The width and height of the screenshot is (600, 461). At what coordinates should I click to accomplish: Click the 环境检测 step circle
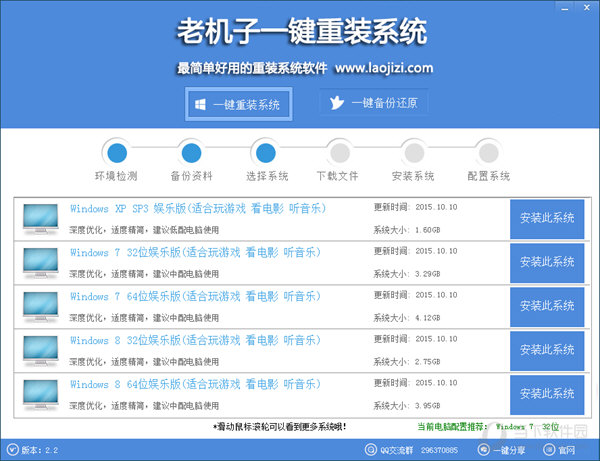tap(118, 153)
